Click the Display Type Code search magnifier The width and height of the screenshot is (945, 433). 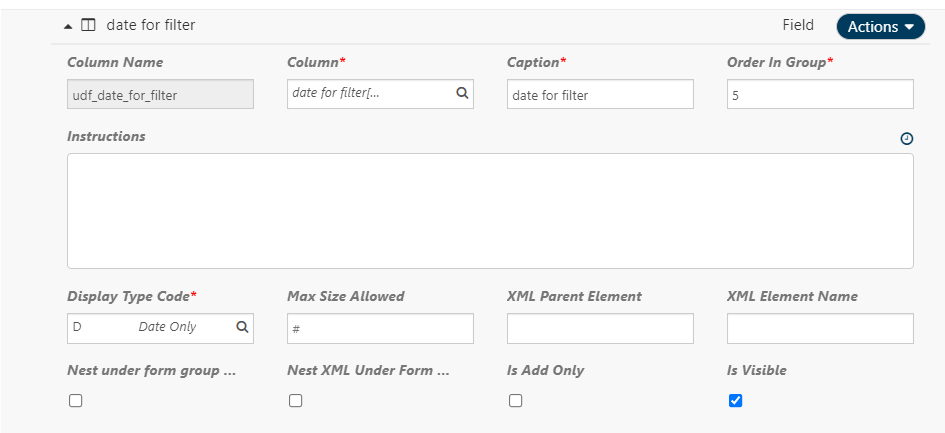242,326
